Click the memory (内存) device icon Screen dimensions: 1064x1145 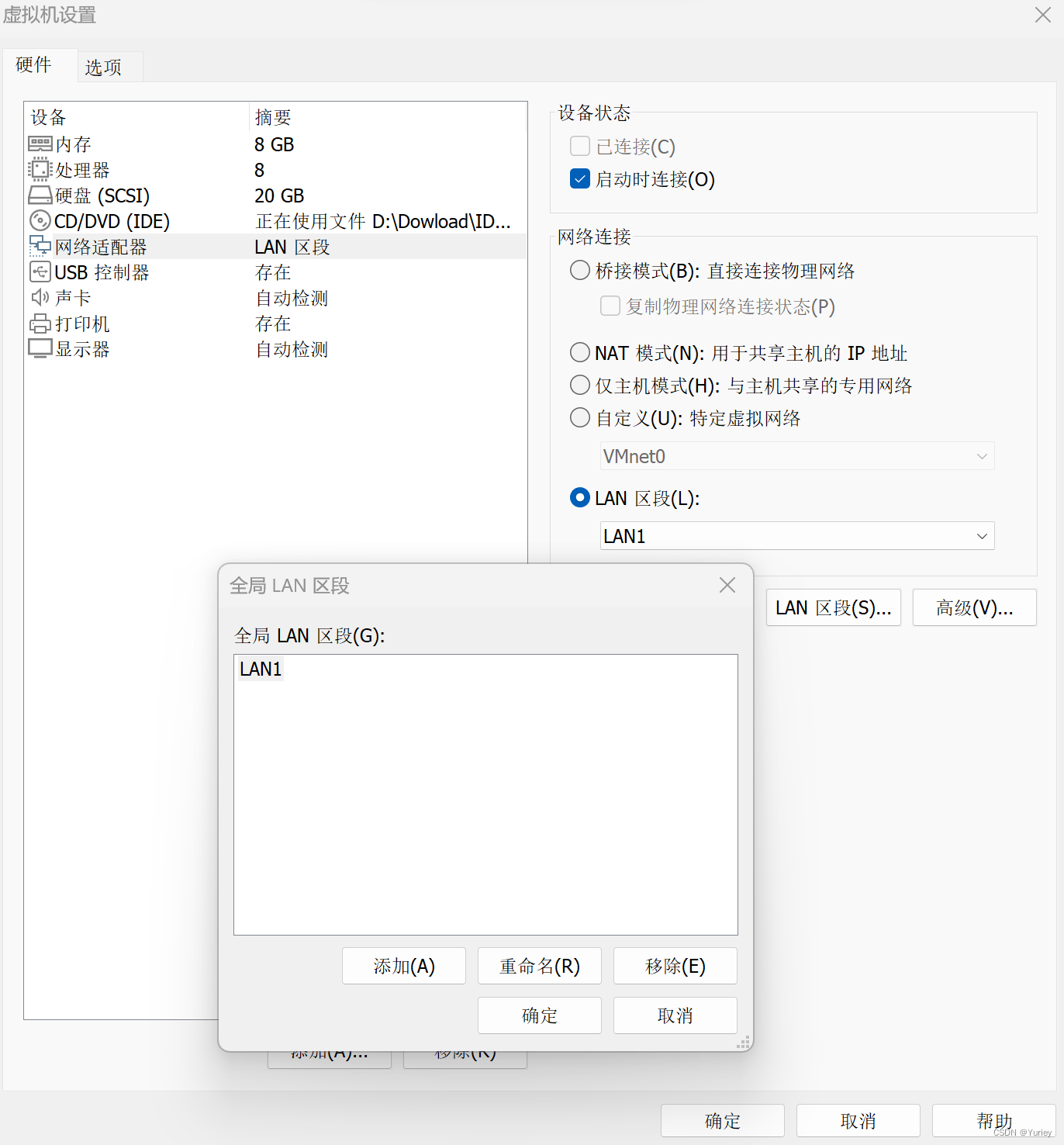pos(40,144)
